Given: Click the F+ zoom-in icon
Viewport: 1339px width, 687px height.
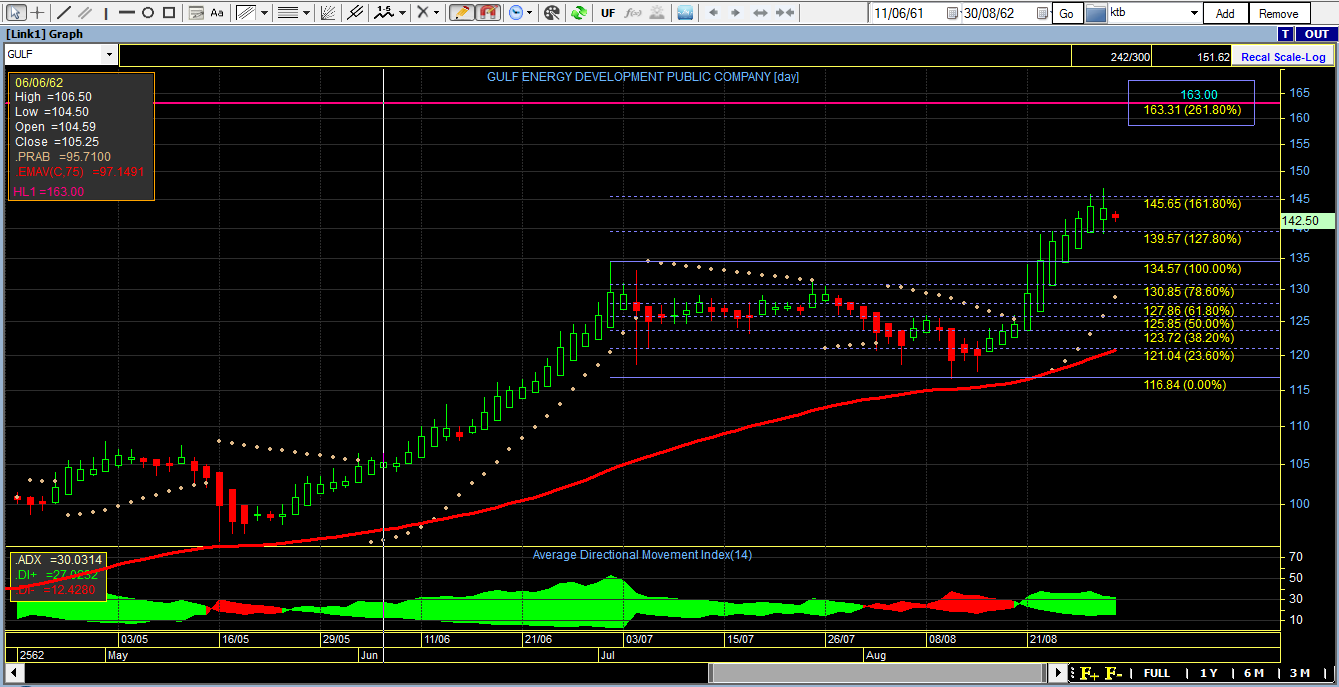Looking at the screenshot, I should click(x=1087, y=673).
